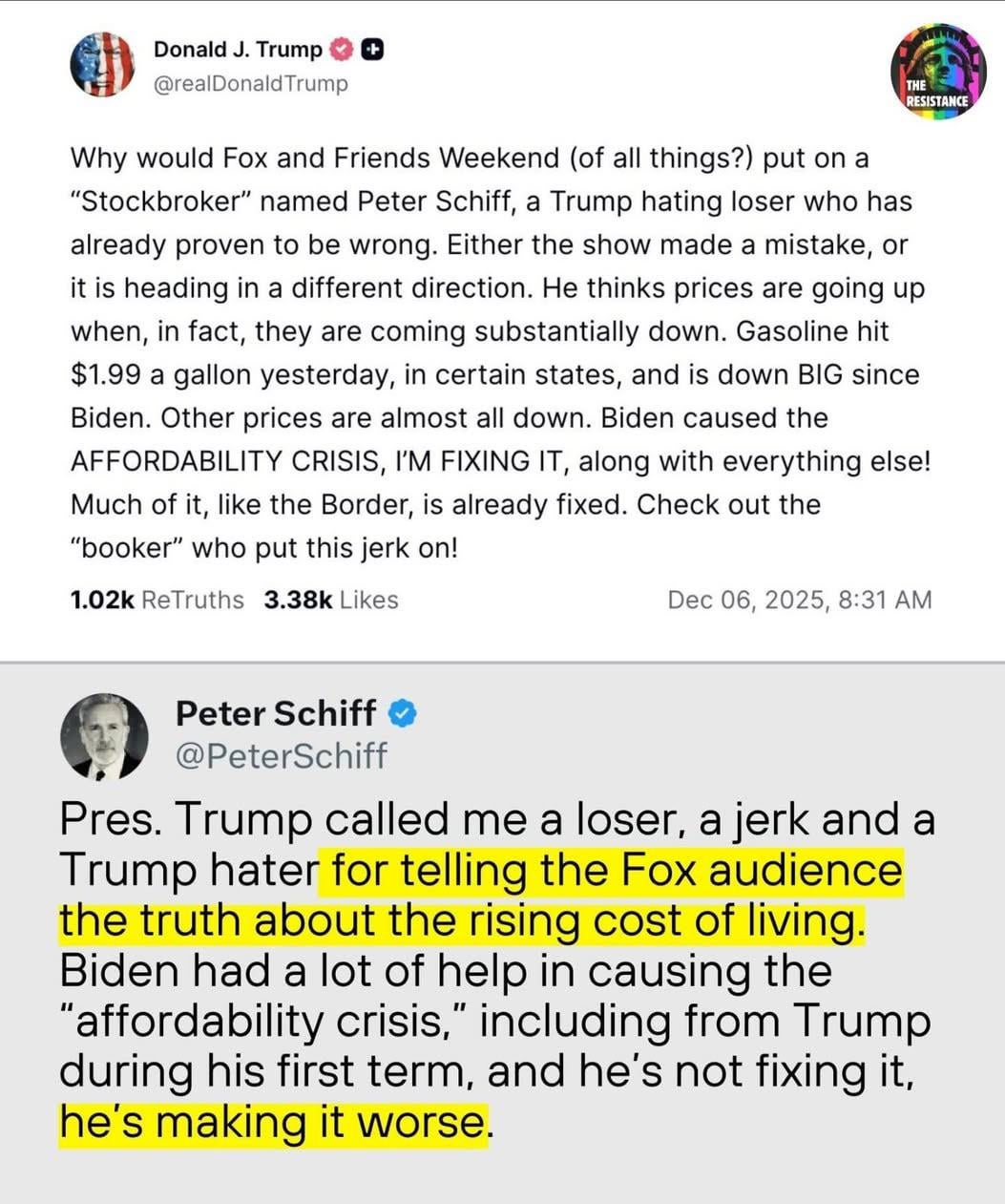1005x1204 pixels.
Task: Click Peter Schiff's profile photo
Action: coord(103,736)
